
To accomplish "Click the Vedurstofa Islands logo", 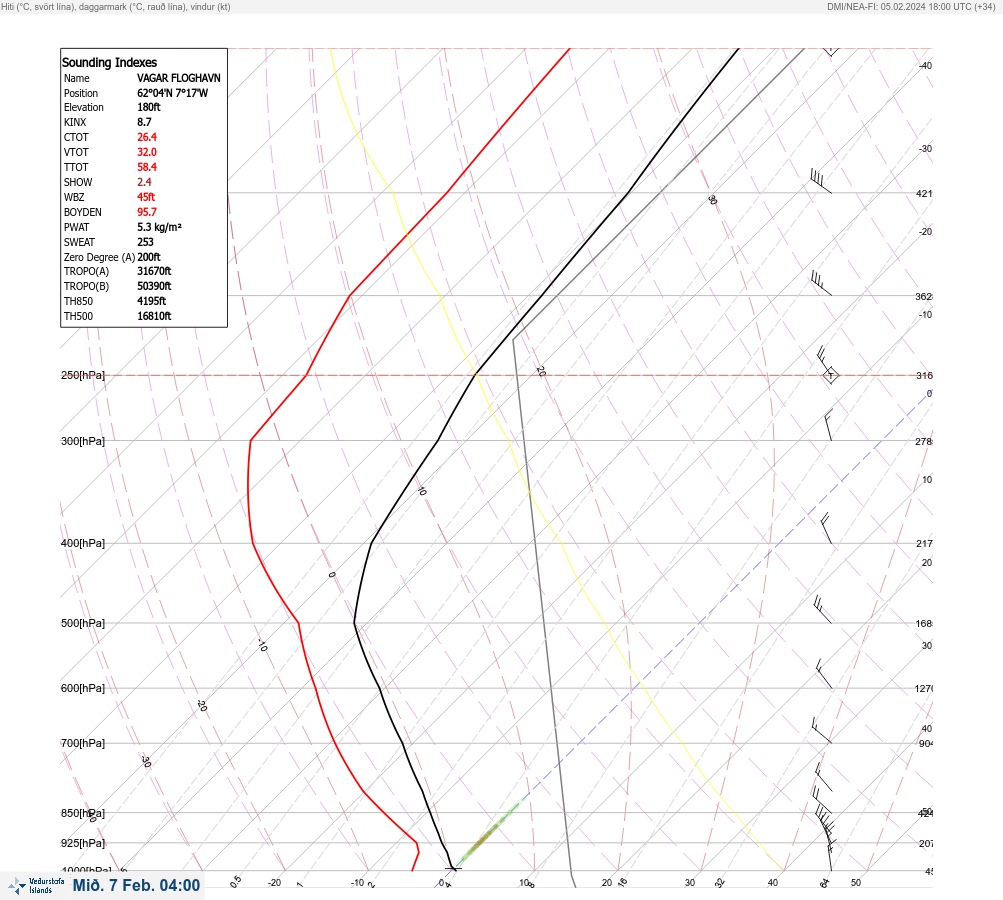I will click(36, 886).
